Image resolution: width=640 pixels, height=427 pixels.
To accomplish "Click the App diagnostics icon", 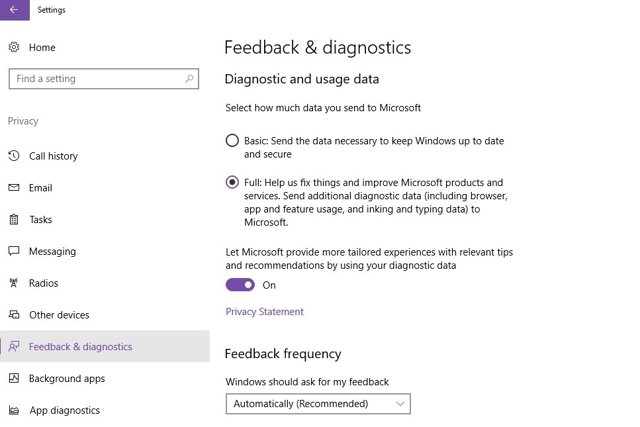I will pyautogui.click(x=14, y=410).
